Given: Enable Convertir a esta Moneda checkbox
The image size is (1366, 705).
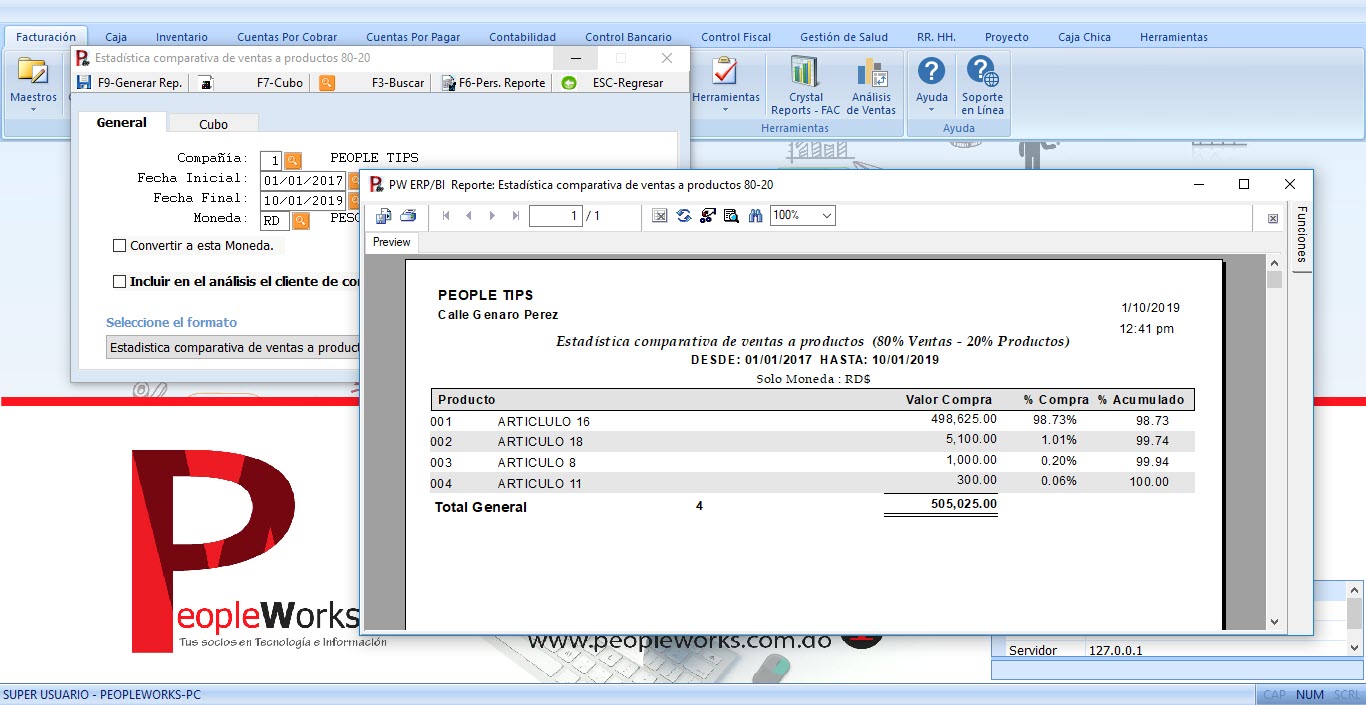Looking at the screenshot, I should (x=120, y=245).
